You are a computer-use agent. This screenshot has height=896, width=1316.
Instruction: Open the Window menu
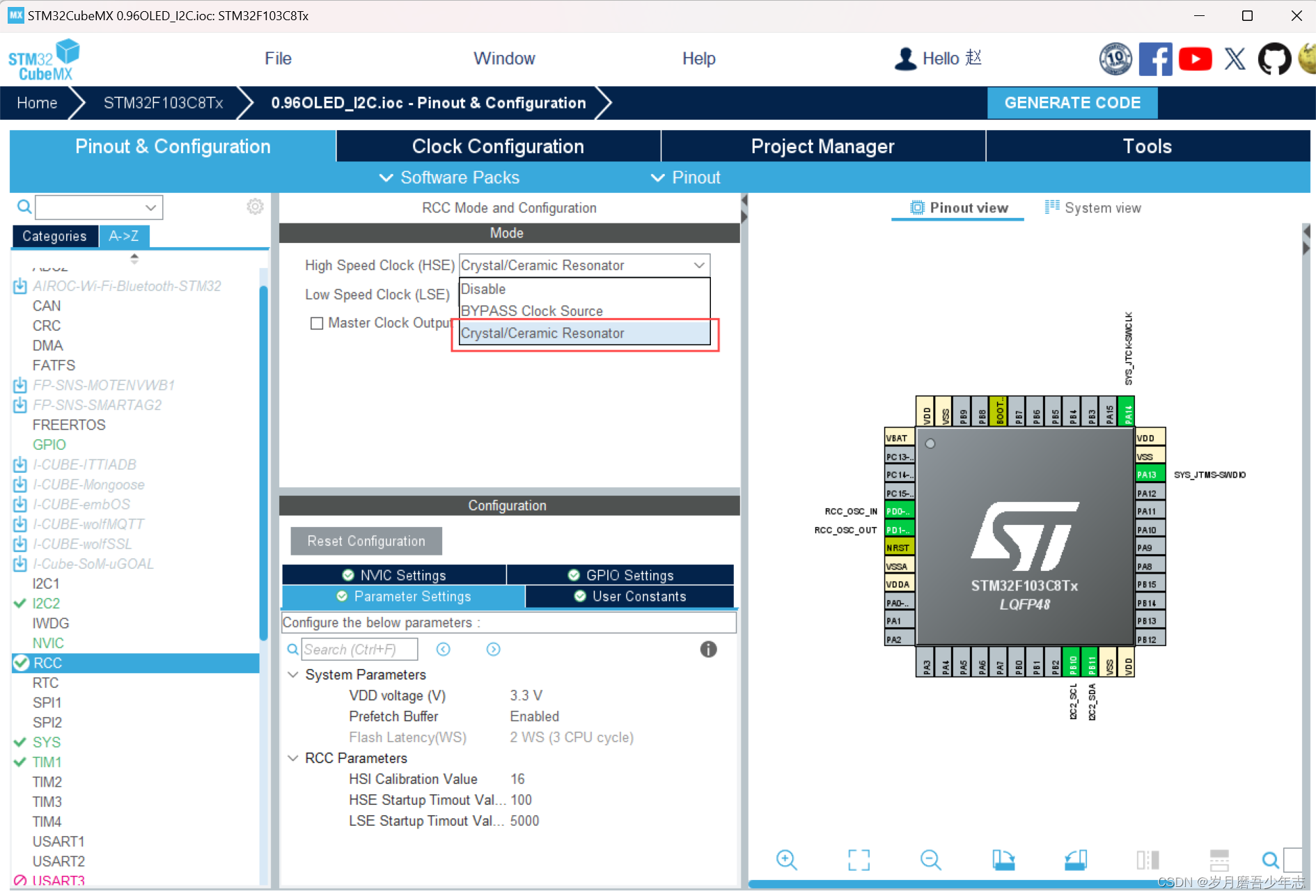(504, 58)
